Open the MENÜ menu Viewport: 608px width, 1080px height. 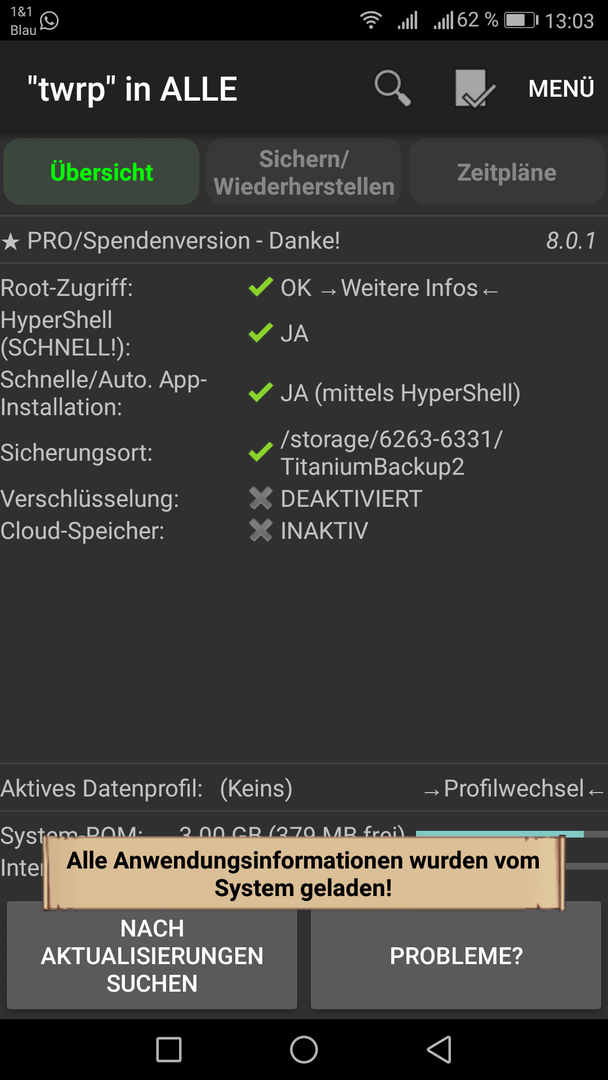pyautogui.click(x=560, y=89)
